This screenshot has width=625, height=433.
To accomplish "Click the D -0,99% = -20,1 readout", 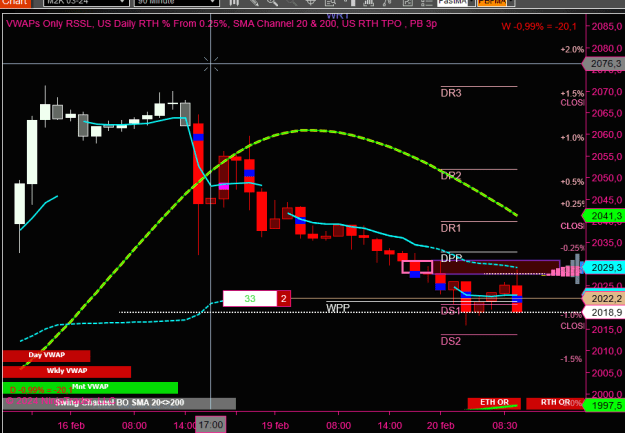I will point(41,390).
